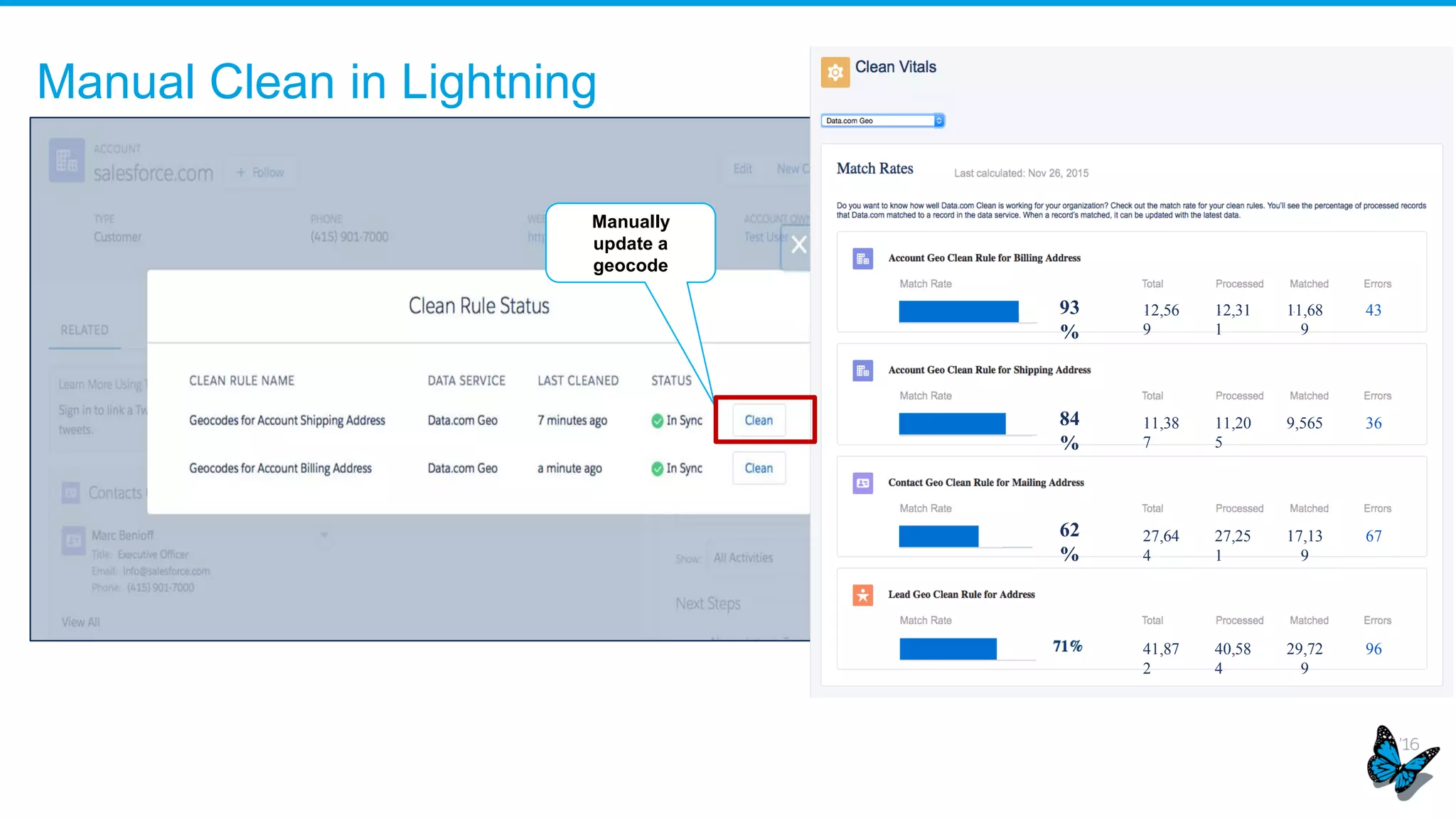
Task: Click View All under Contacts
Action: click(80, 621)
